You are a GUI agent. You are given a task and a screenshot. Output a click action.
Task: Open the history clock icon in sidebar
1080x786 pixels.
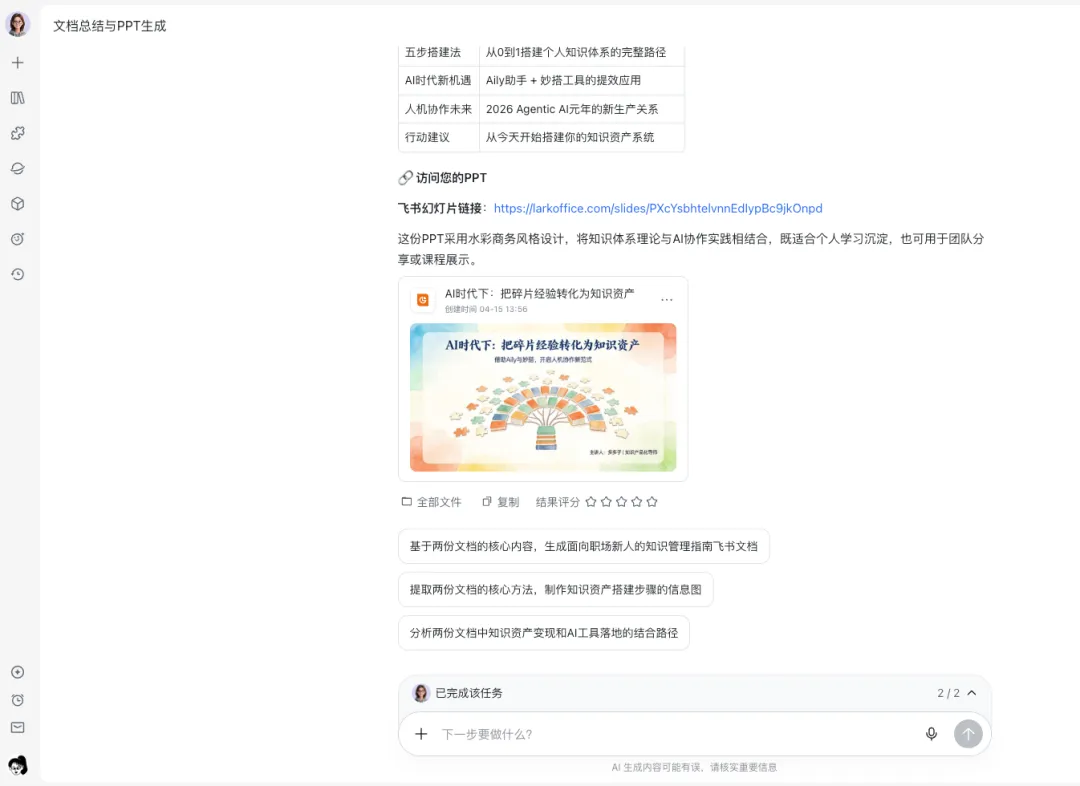tap(18, 274)
